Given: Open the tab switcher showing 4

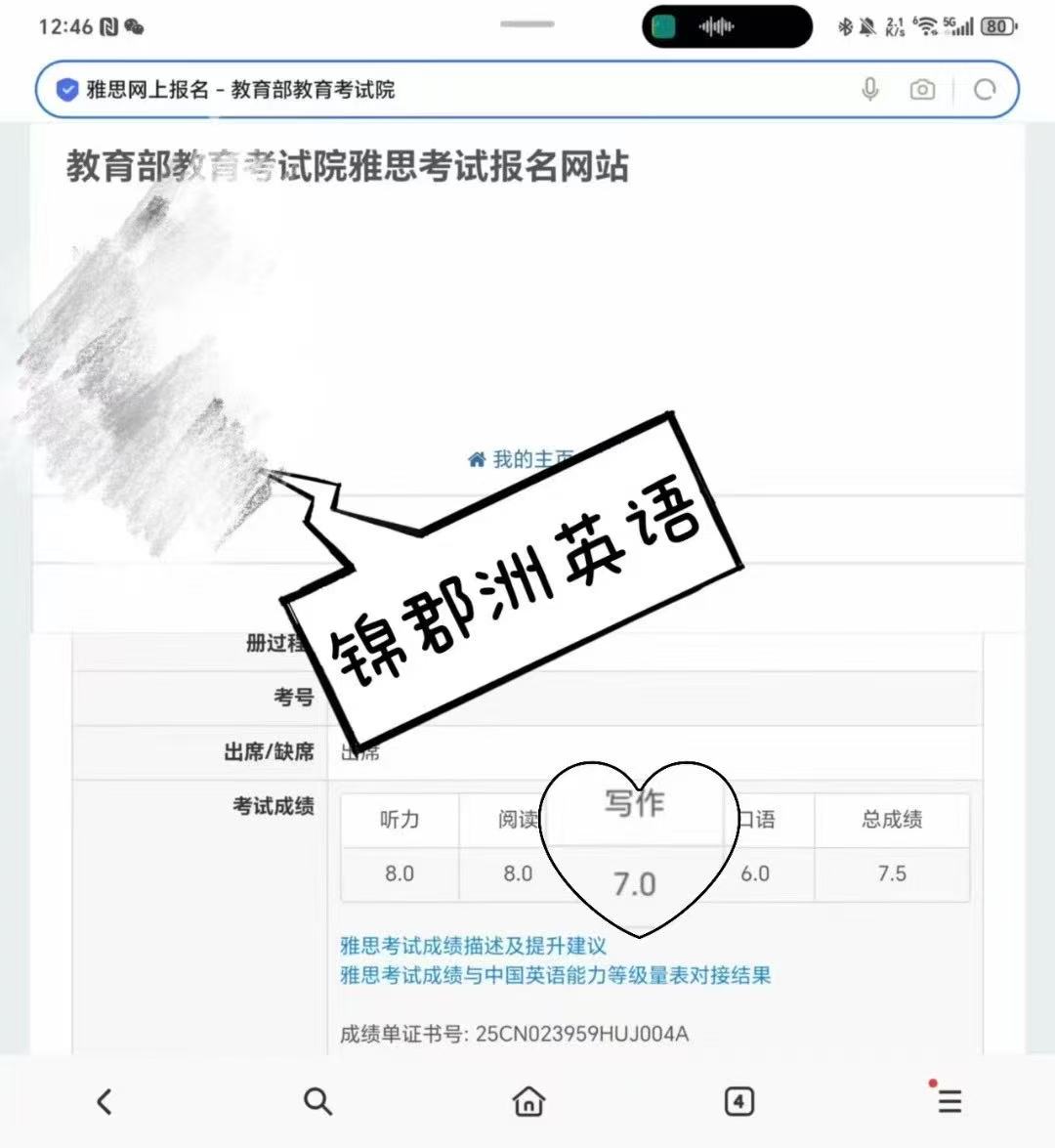Looking at the screenshot, I should pyautogui.click(x=738, y=1101).
